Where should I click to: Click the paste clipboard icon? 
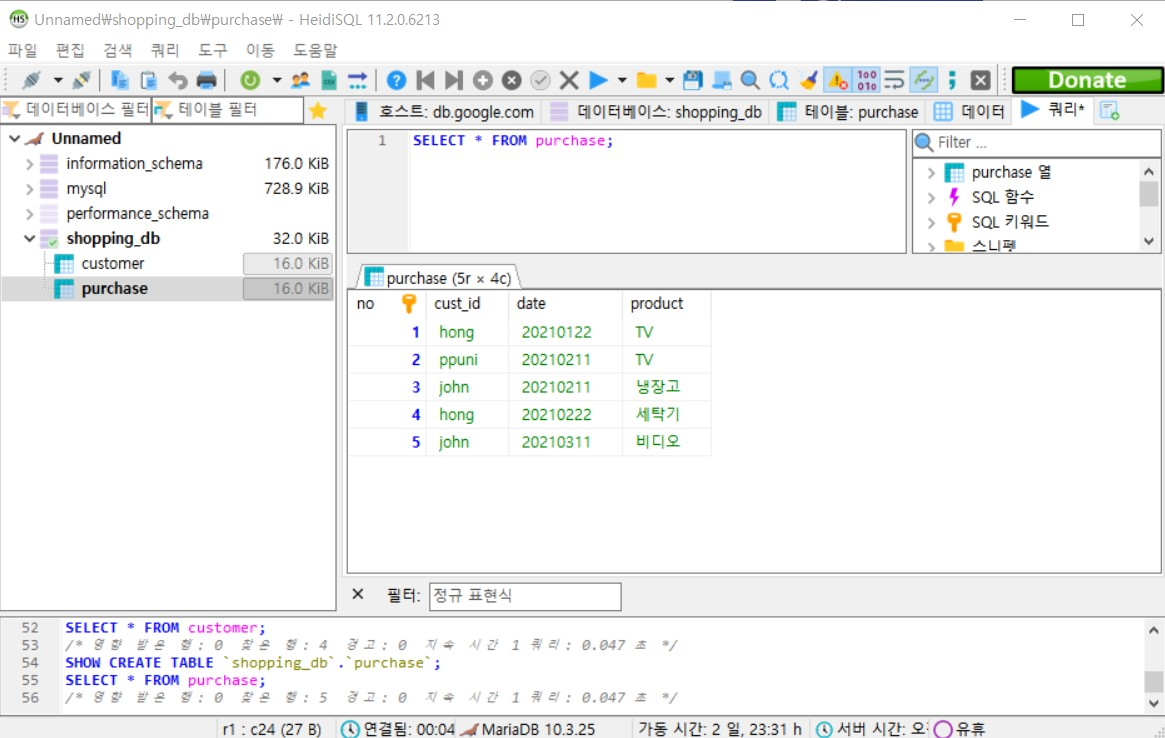[149, 80]
